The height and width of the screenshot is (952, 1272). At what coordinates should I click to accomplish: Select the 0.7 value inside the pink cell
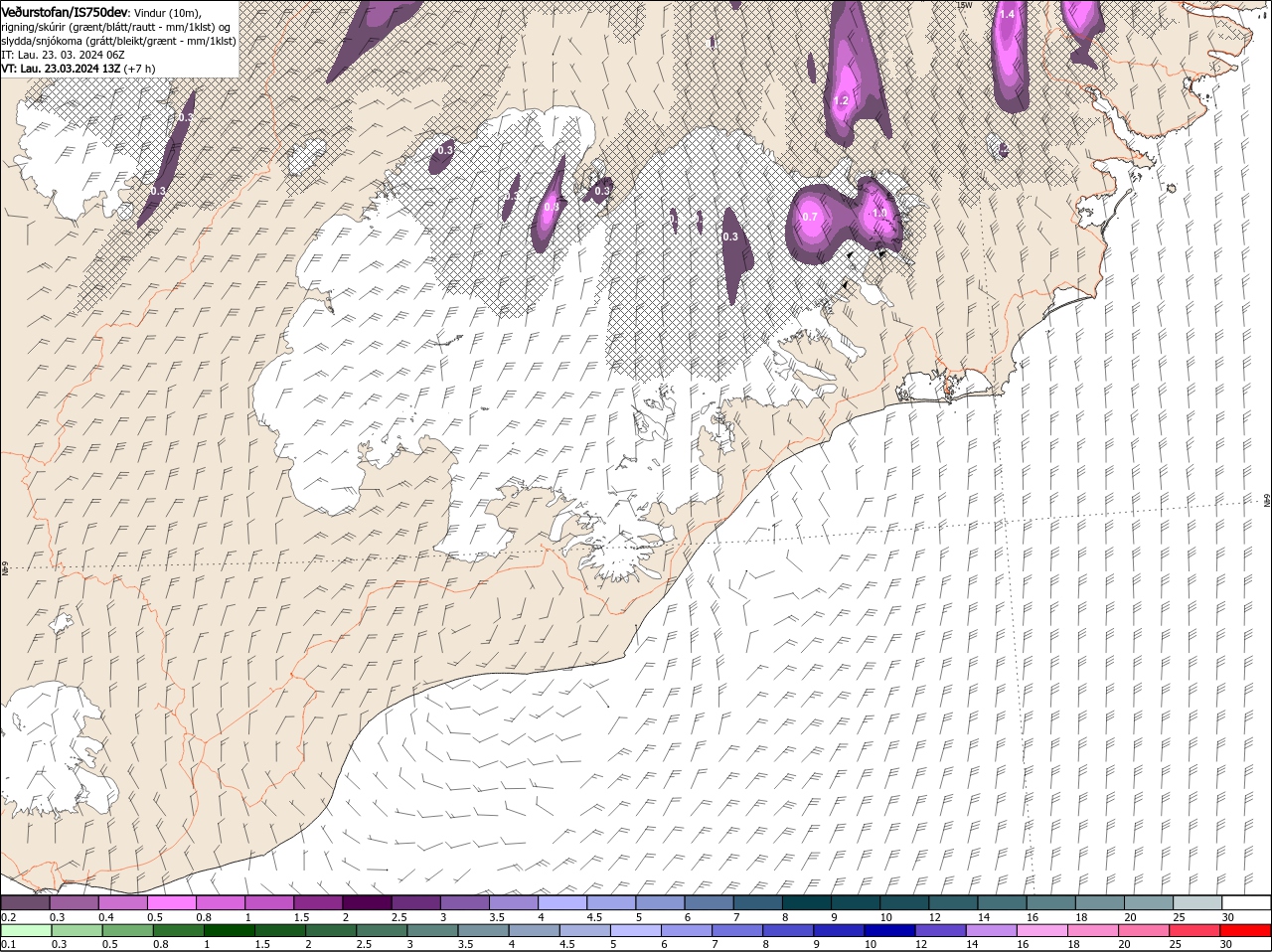click(809, 217)
